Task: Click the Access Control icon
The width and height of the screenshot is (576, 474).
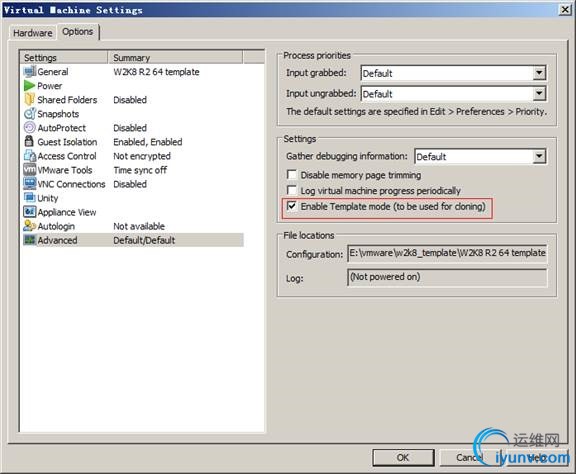Action: pos(30,156)
